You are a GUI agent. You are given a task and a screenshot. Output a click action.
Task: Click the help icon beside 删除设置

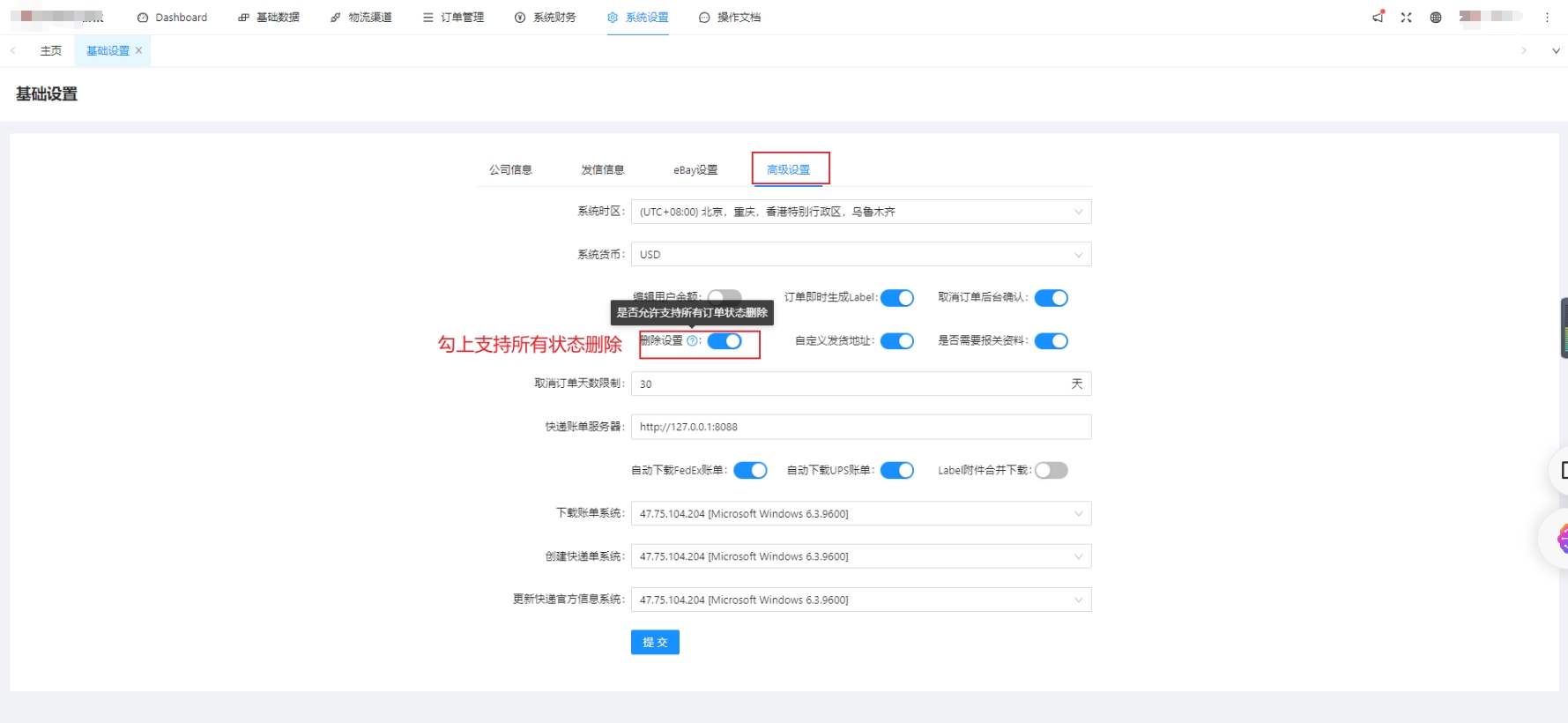pos(692,341)
